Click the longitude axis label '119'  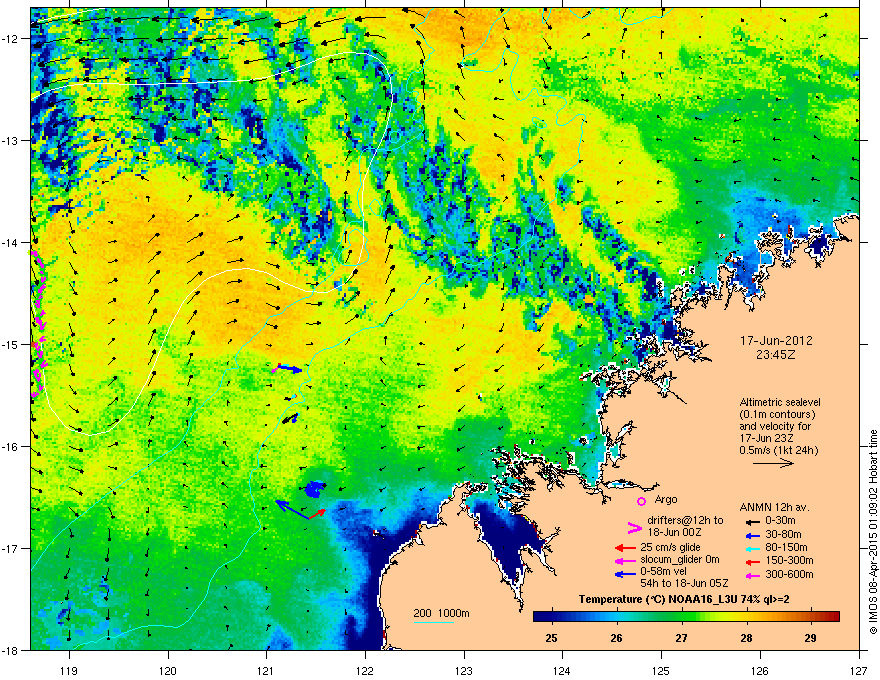pos(69,670)
